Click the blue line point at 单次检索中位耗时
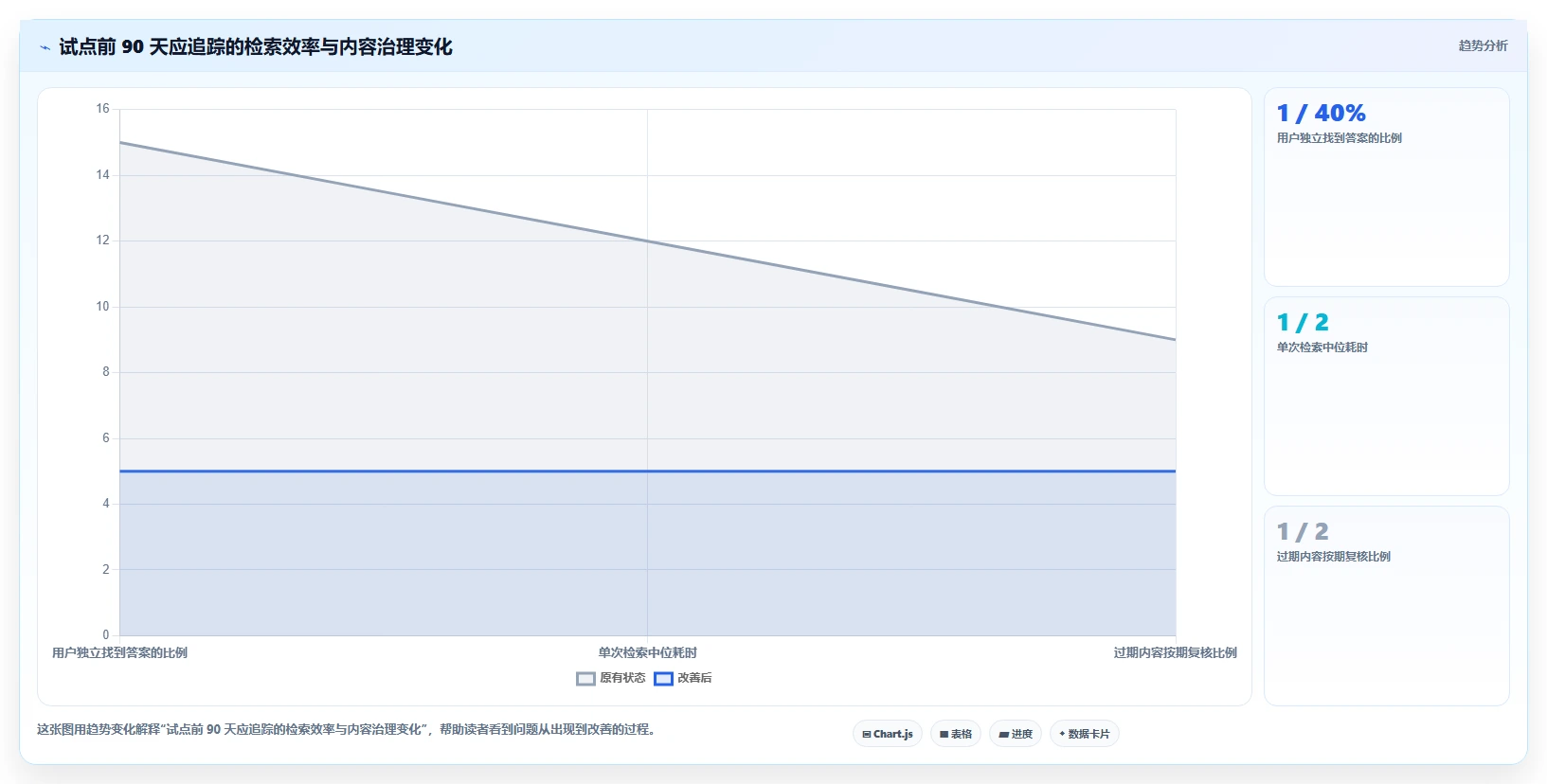 tap(647, 471)
